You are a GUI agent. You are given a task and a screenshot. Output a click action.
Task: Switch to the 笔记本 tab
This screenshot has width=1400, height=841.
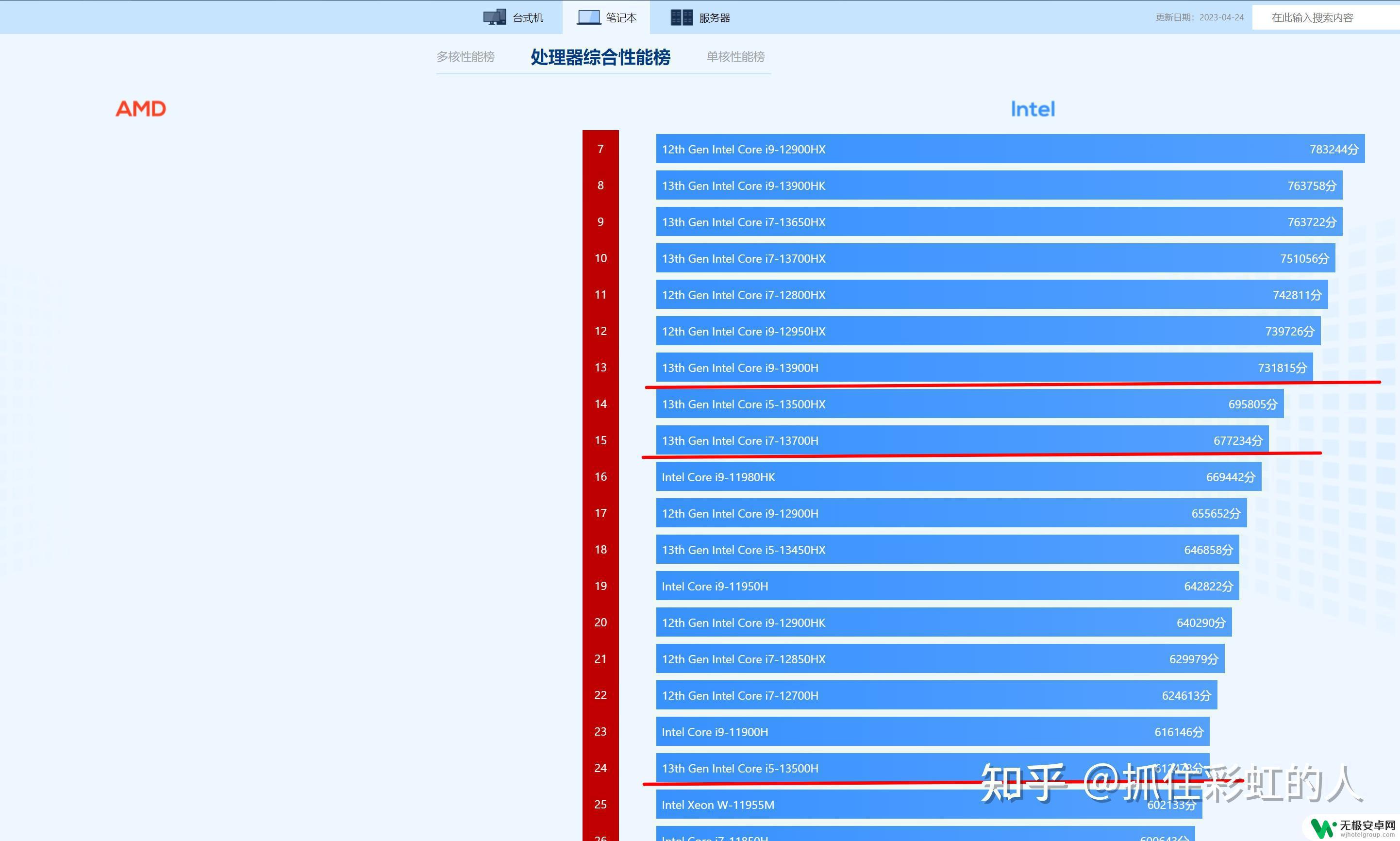(x=606, y=17)
